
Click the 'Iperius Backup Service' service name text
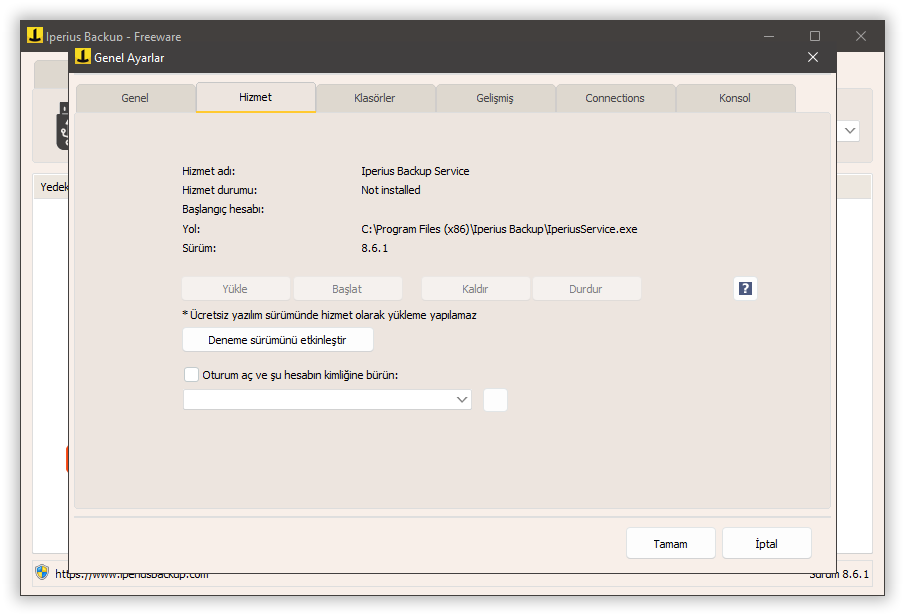pos(415,171)
